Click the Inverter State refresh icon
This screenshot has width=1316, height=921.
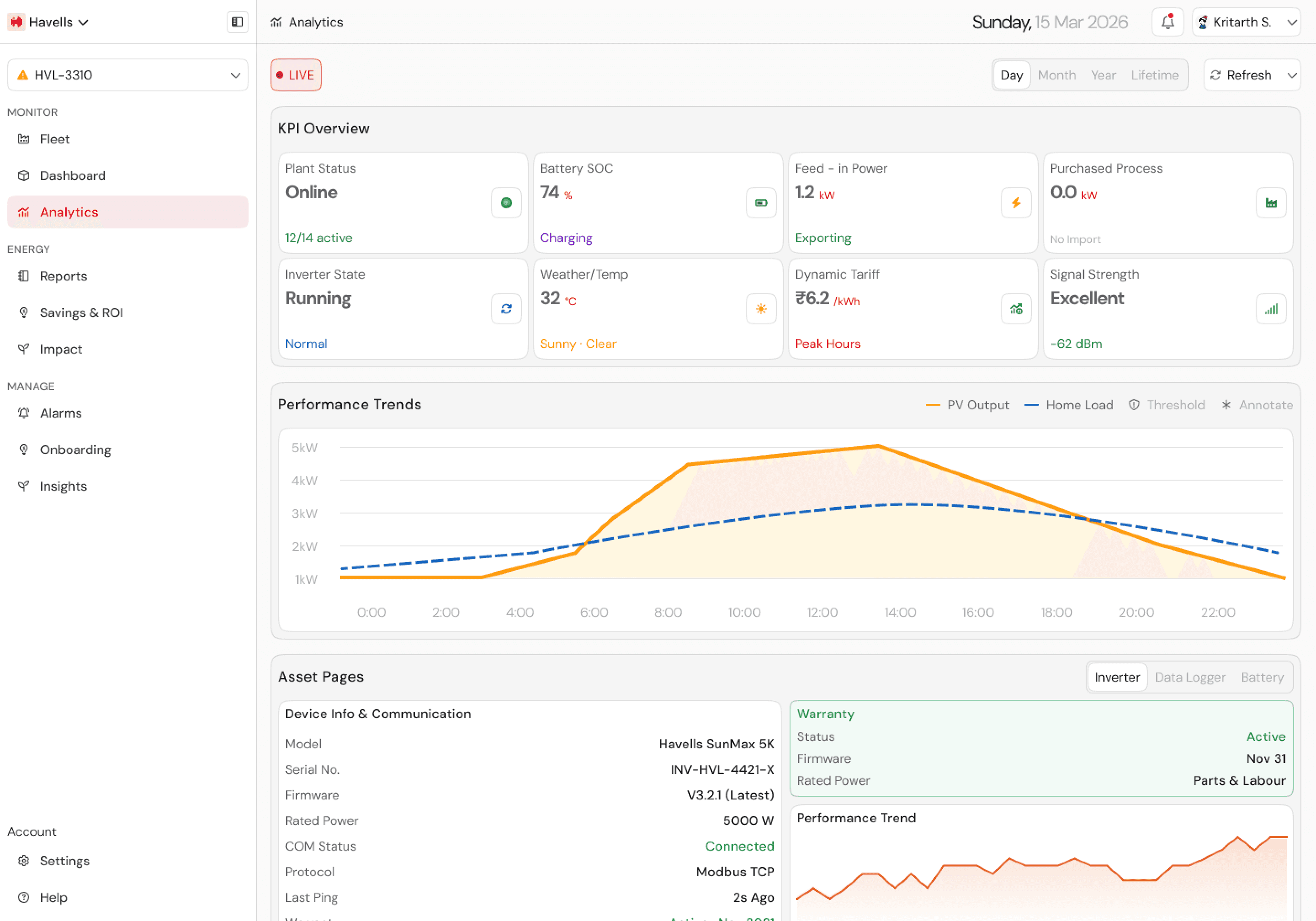[505, 309]
